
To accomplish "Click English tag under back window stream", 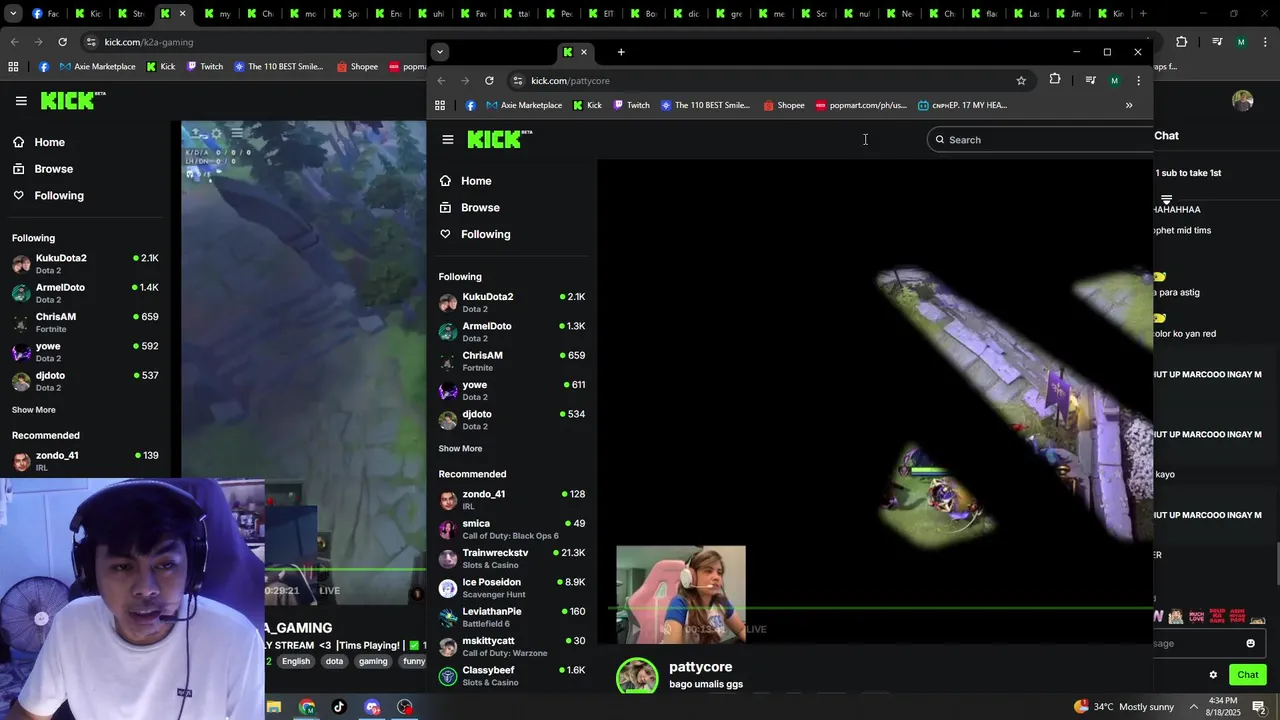I will (x=296, y=661).
